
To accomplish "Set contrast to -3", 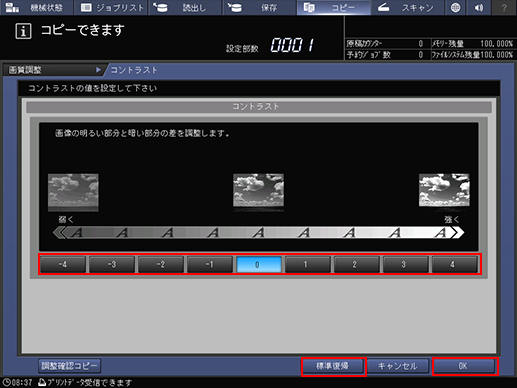I will [x=112, y=264].
